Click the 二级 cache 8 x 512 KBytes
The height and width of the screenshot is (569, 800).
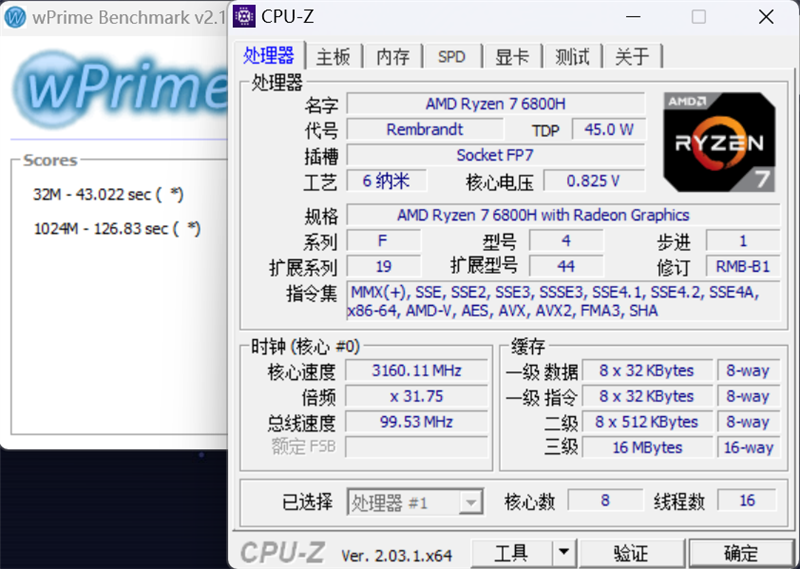tap(647, 422)
